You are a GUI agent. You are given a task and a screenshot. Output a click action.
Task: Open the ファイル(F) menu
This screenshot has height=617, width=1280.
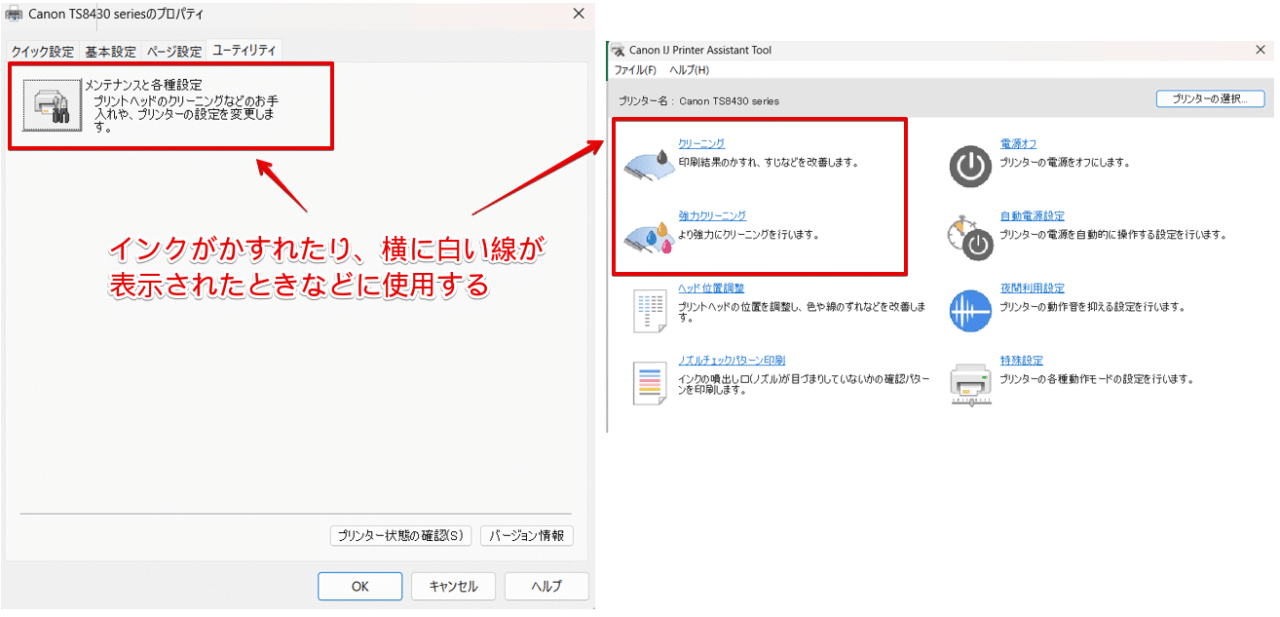click(x=635, y=70)
